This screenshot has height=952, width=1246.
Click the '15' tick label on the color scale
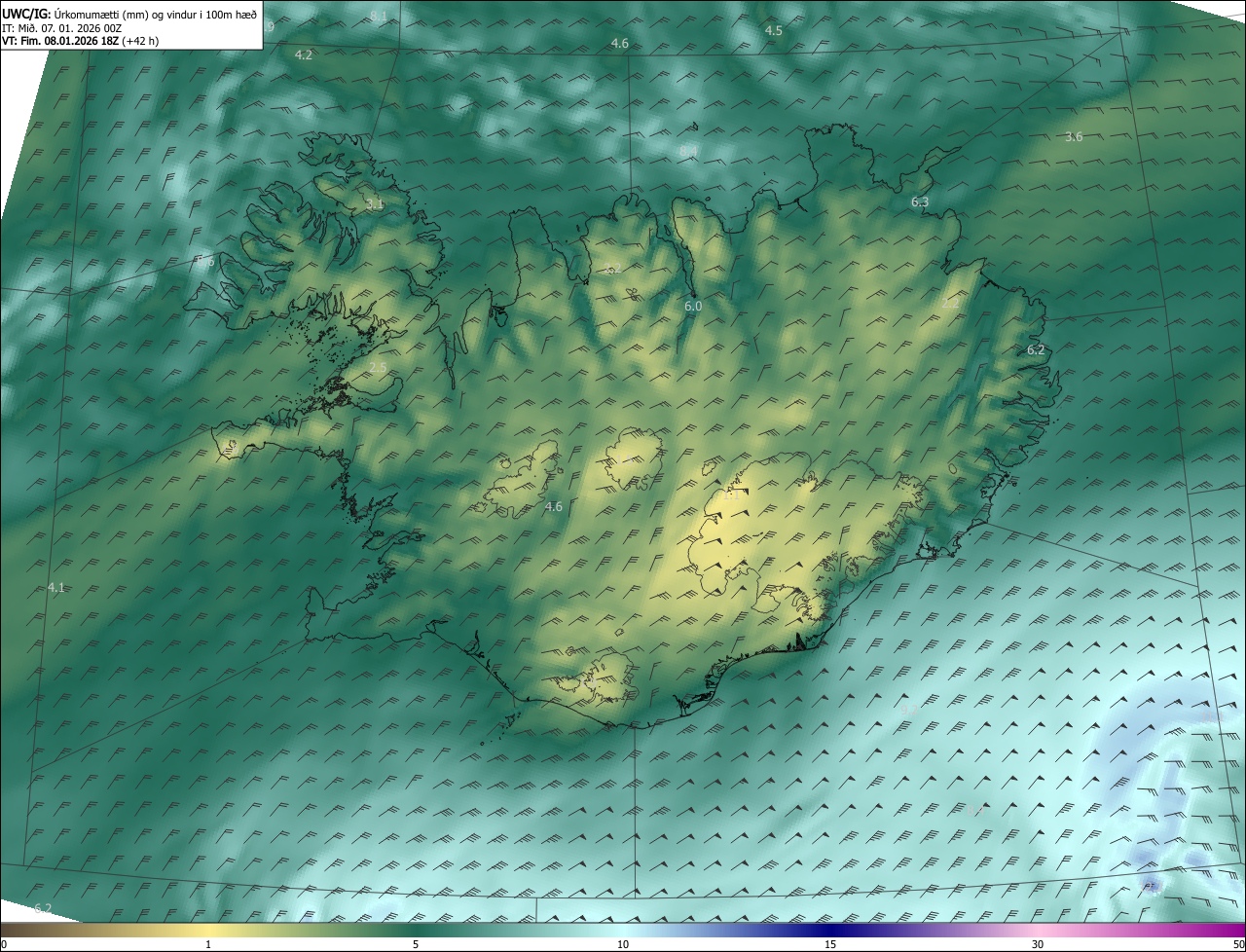click(830, 944)
